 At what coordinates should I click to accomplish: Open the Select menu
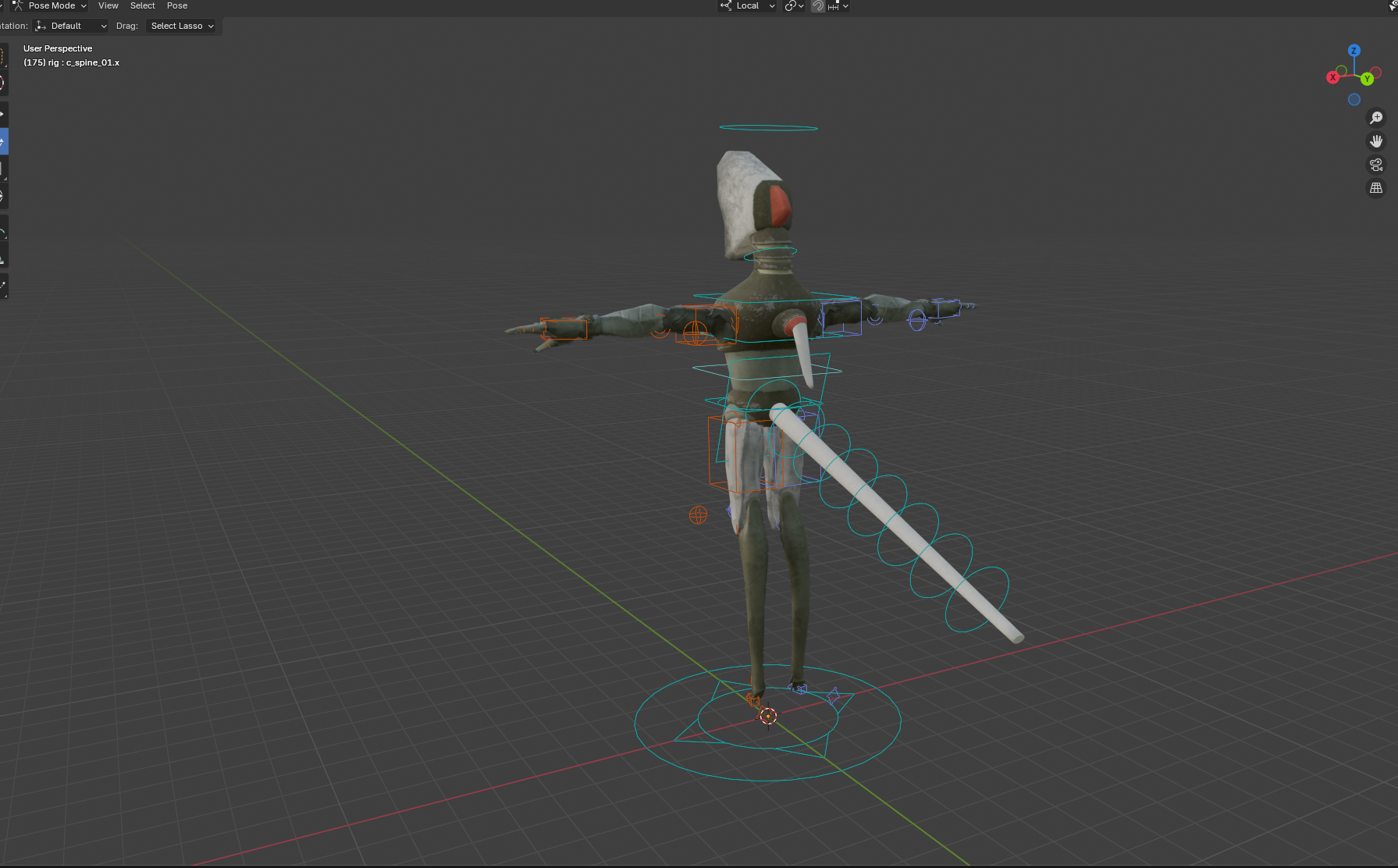click(x=143, y=5)
